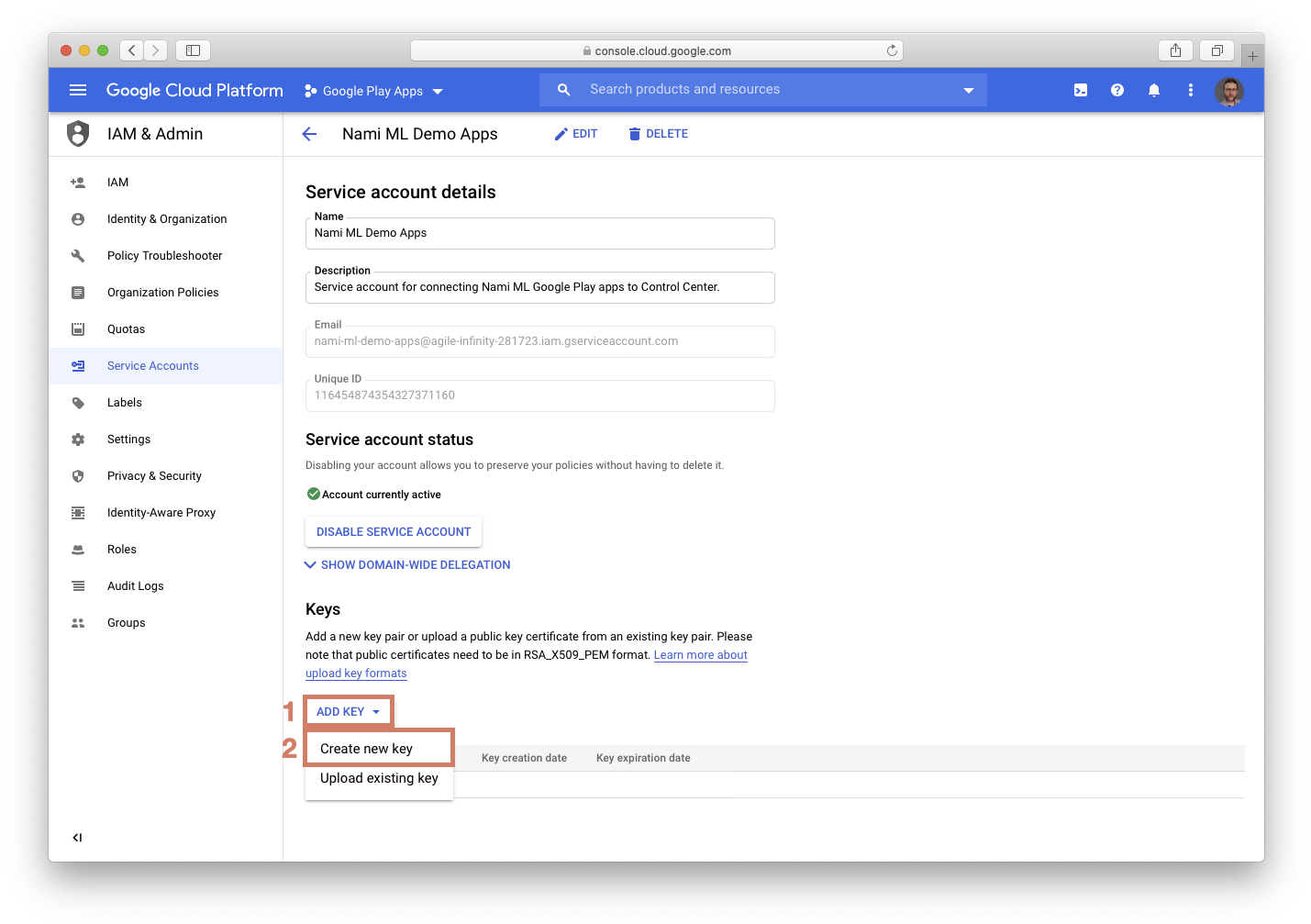Click the Settings gear icon
This screenshot has height=924, width=1311.
[78, 440]
